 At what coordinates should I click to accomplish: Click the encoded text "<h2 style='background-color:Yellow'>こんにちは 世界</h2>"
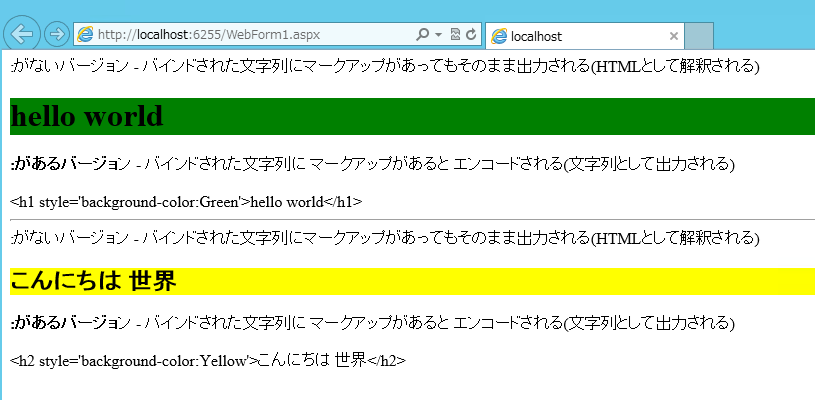point(208,360)
